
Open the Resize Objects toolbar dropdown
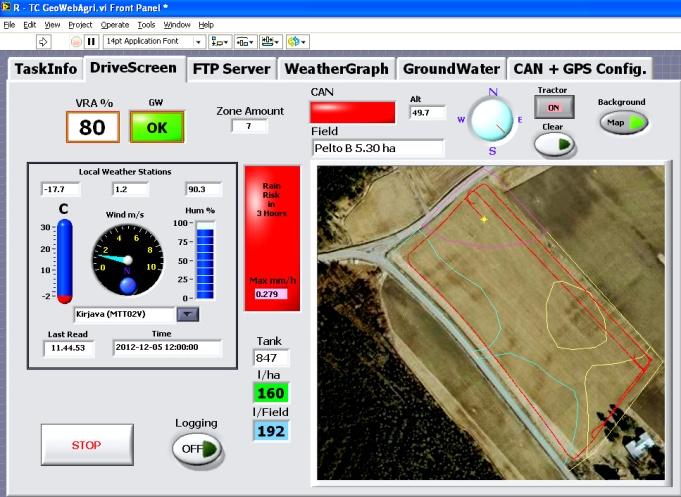click(x=271, y=42)
